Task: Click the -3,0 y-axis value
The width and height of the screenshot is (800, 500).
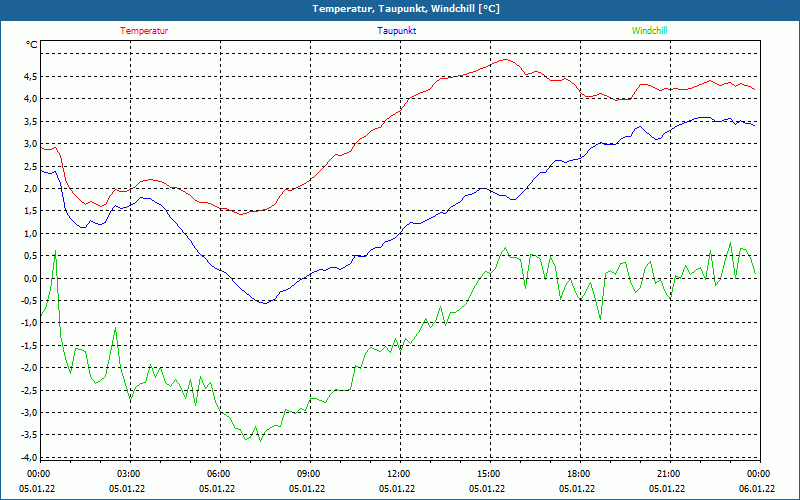Action: click(x=29, y=412)
